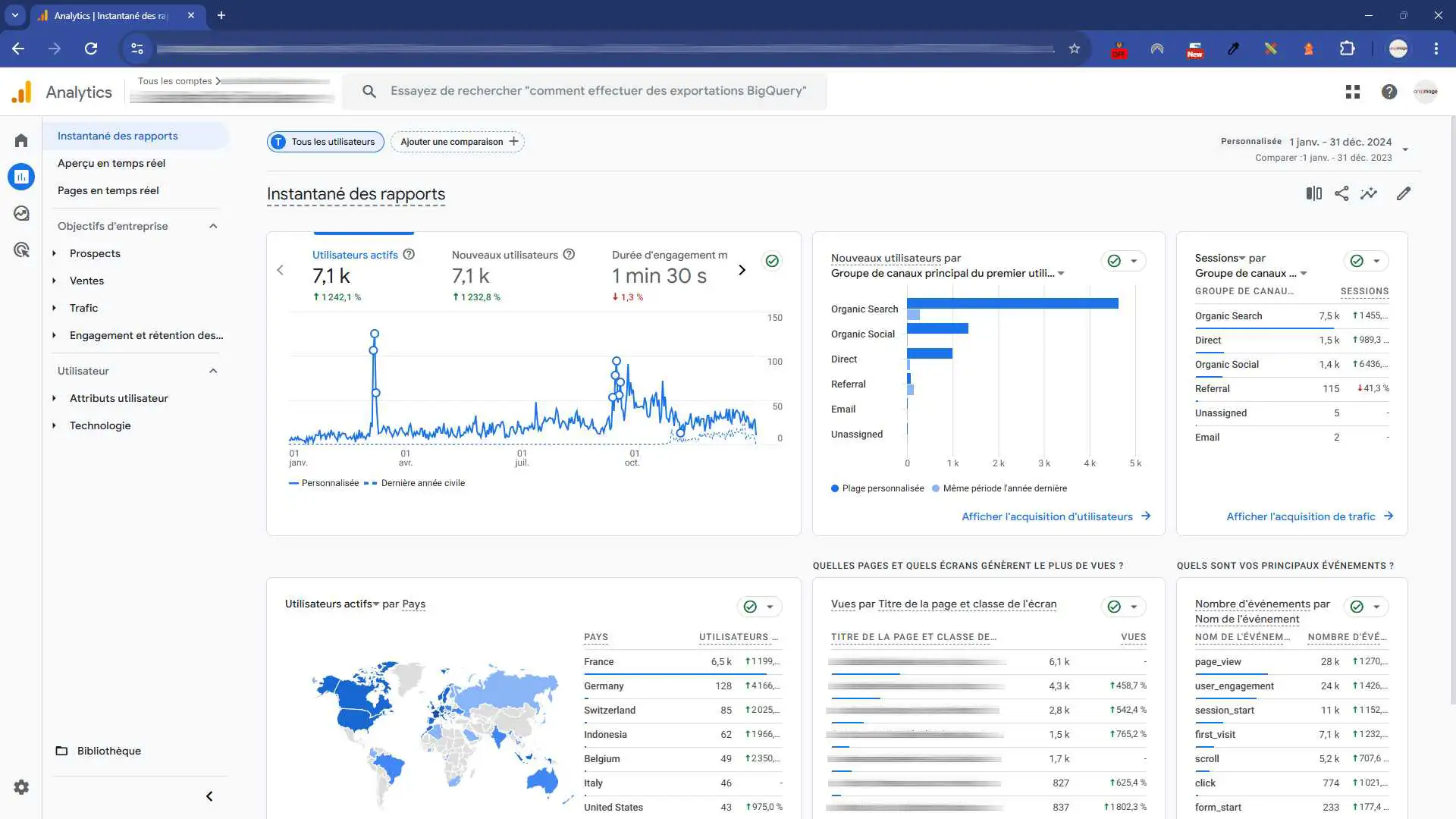Viewport: 1456px width, 819px height.
Task: Select Durée d'engagement metric on chart
Action: [669, 256]
